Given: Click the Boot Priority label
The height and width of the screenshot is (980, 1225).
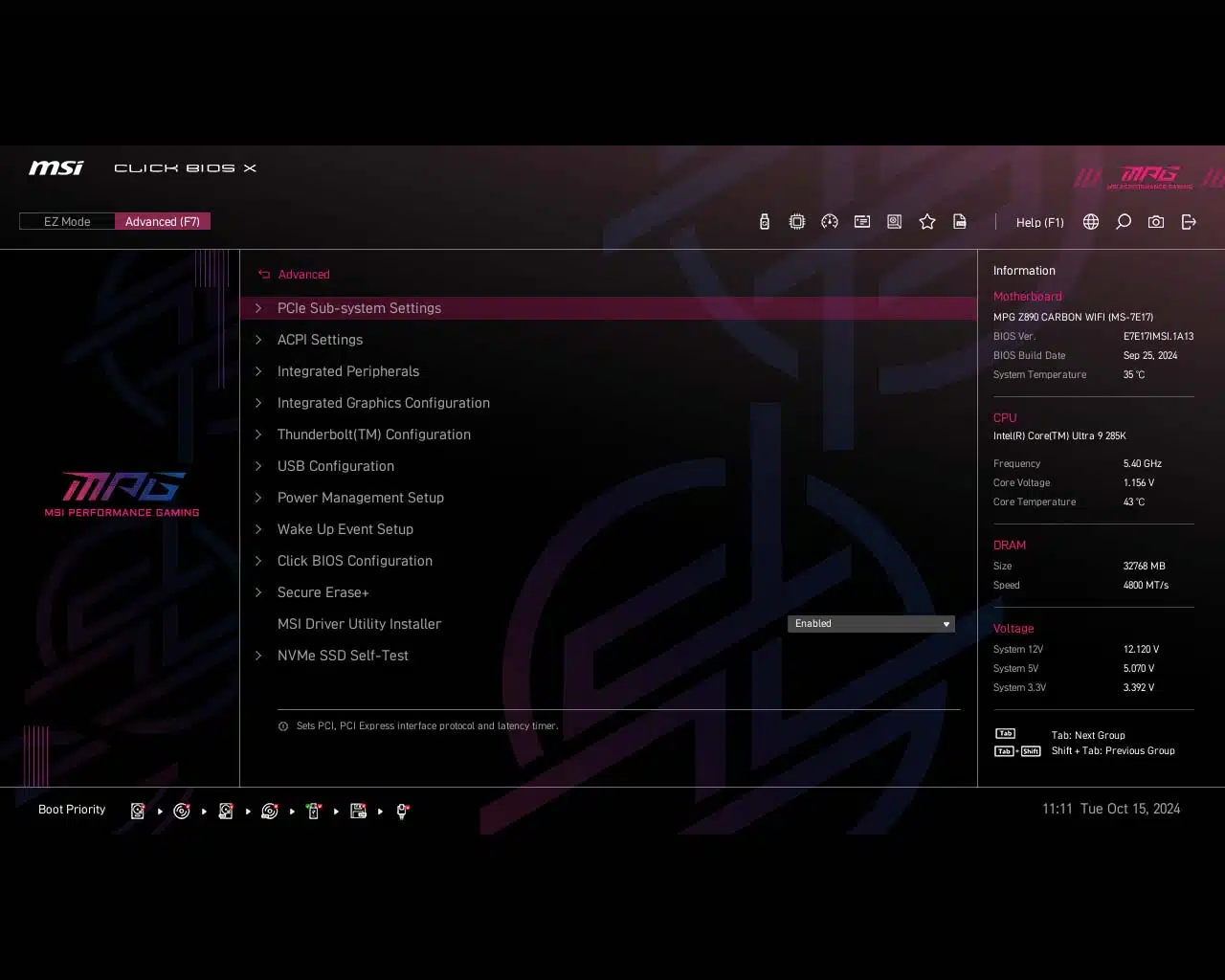Looking at the screenshot, I should [x=72, y=810].
